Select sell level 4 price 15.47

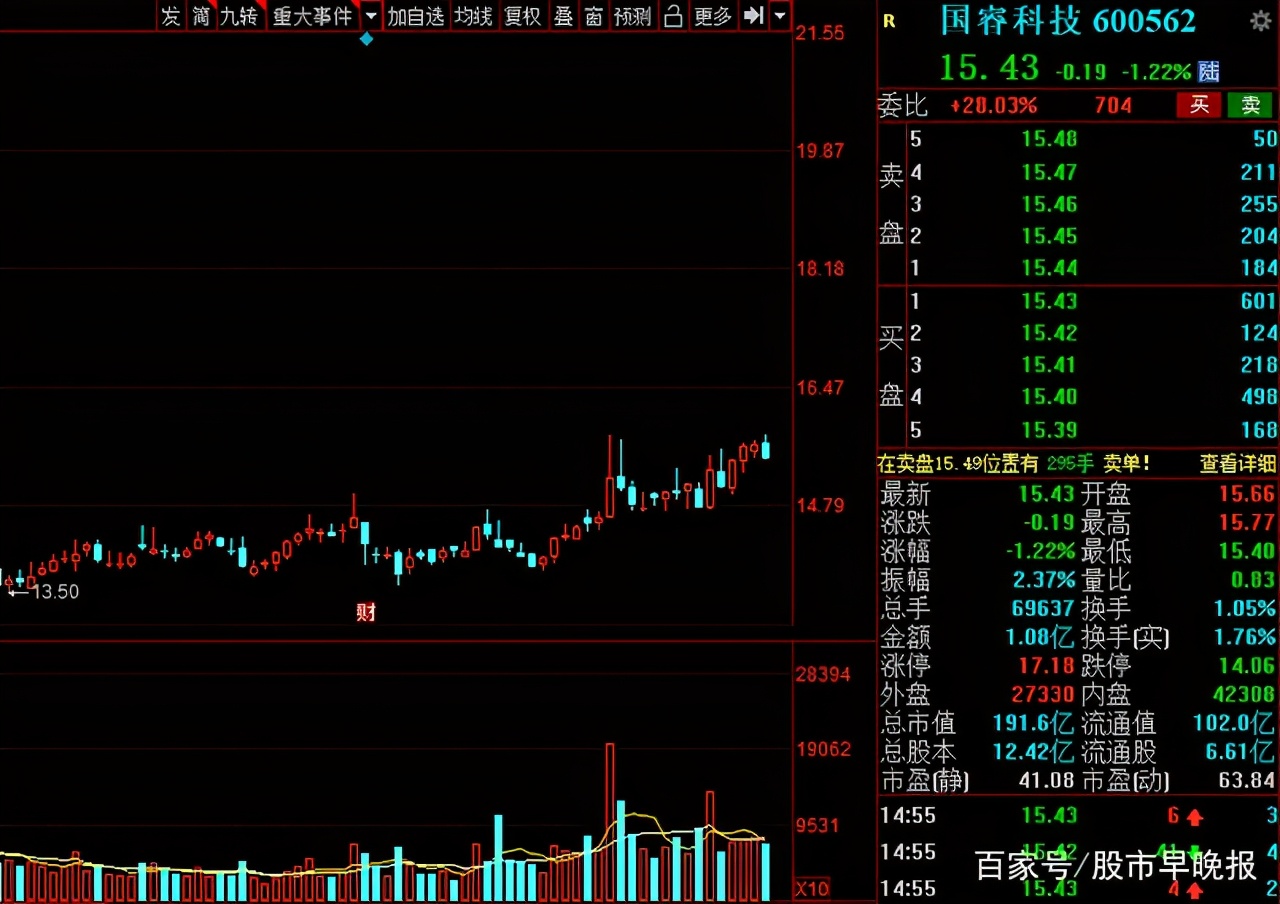pos(1049,172)
